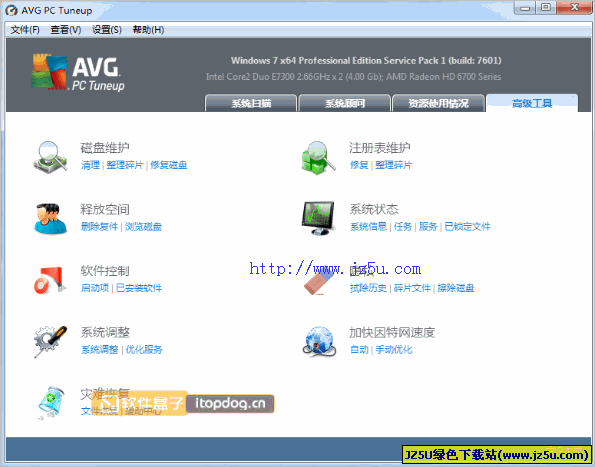The height and width of the screenshot is (467, 595).
Task: Click the 拭除历史 link
Action: tap(368, 288)
